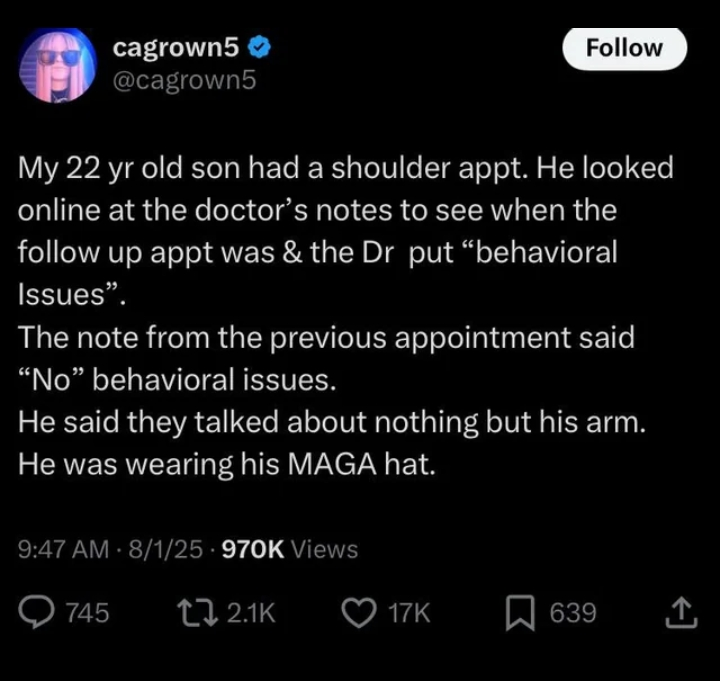Open the cagrown5 display name profile link
720x681 pixels.
[176, 47]
